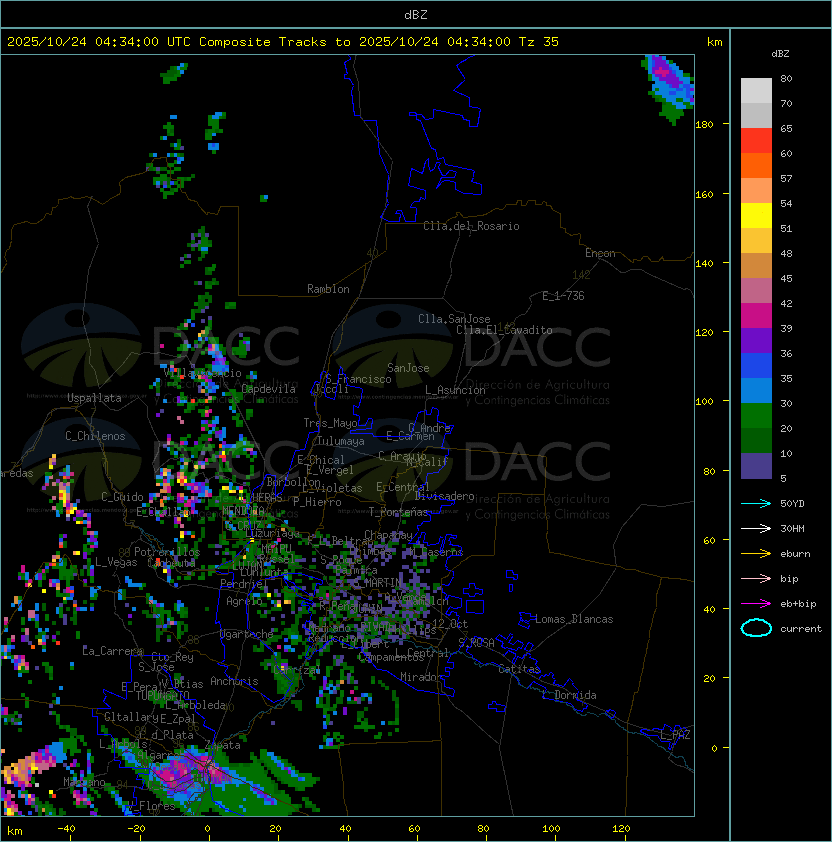This screenshot has width=832, height=842.
Task: Click the 'eb+bip' legend label
Action: tap(798, 604)
